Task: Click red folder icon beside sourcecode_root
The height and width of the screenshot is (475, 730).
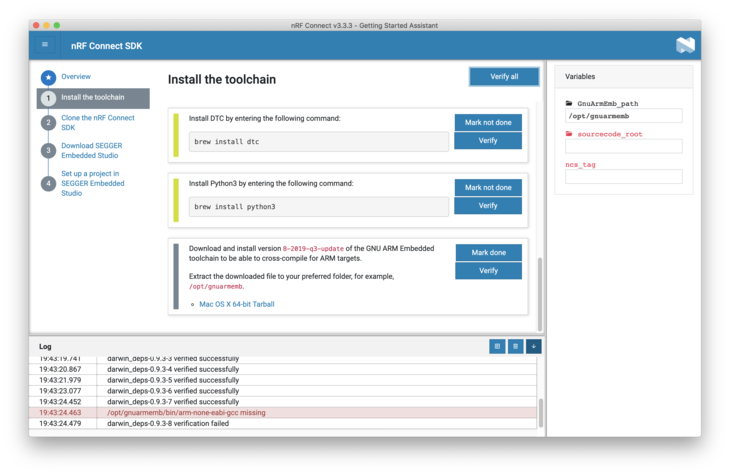Action: coord(569,133)
